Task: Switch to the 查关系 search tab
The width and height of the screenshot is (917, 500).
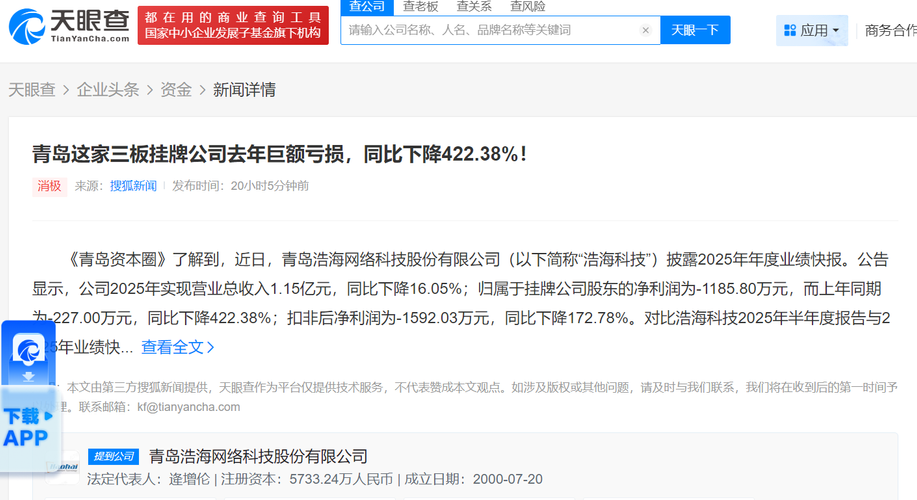Action: [474, 7]
